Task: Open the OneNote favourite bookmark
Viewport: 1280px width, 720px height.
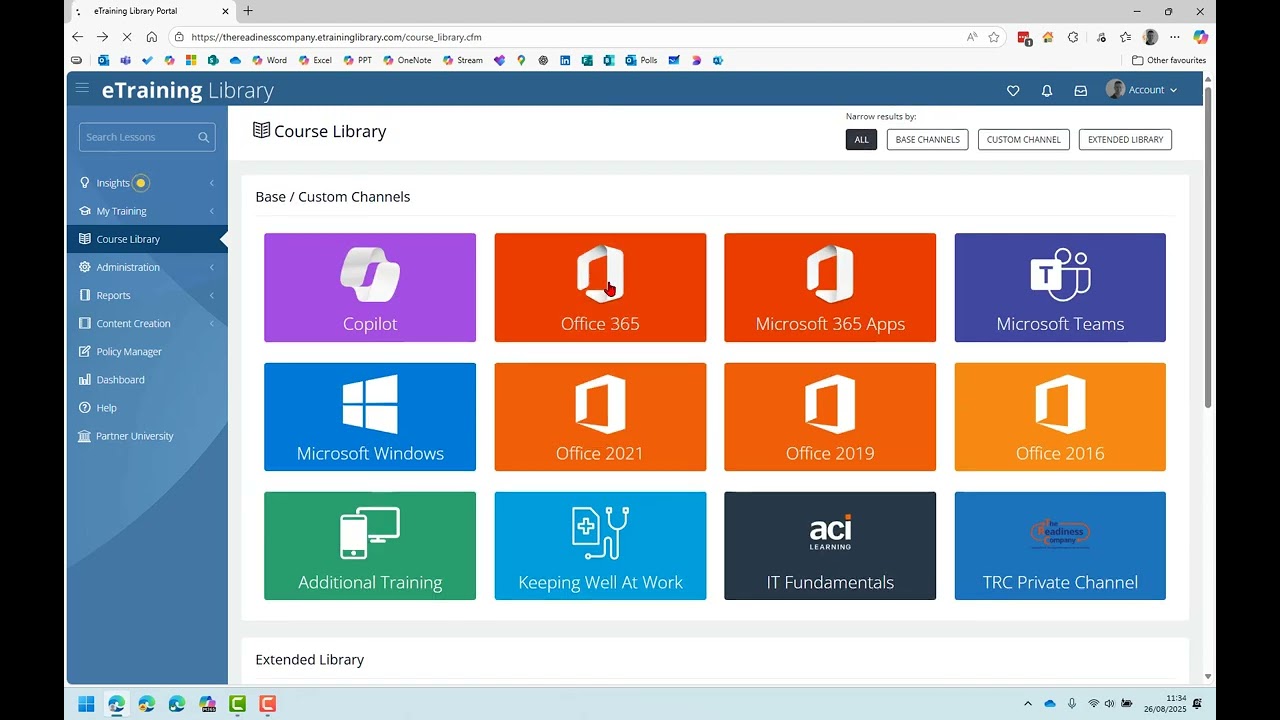Action: [407, 60]
